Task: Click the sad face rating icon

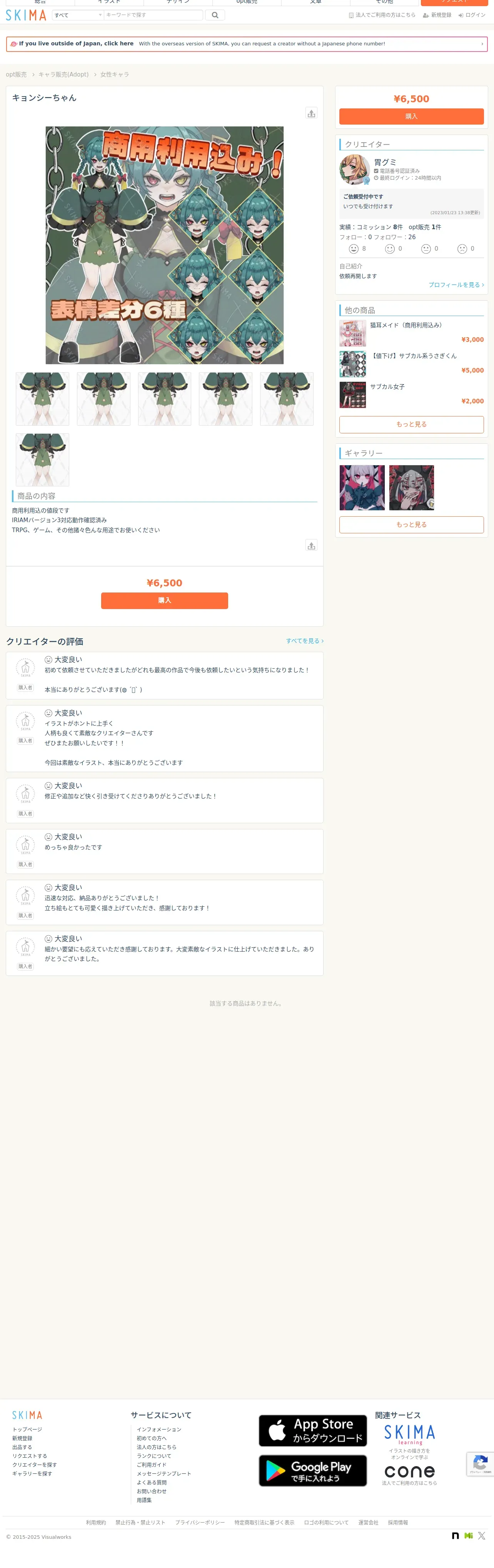Action: pyautogui.click(x=462, y=249)
